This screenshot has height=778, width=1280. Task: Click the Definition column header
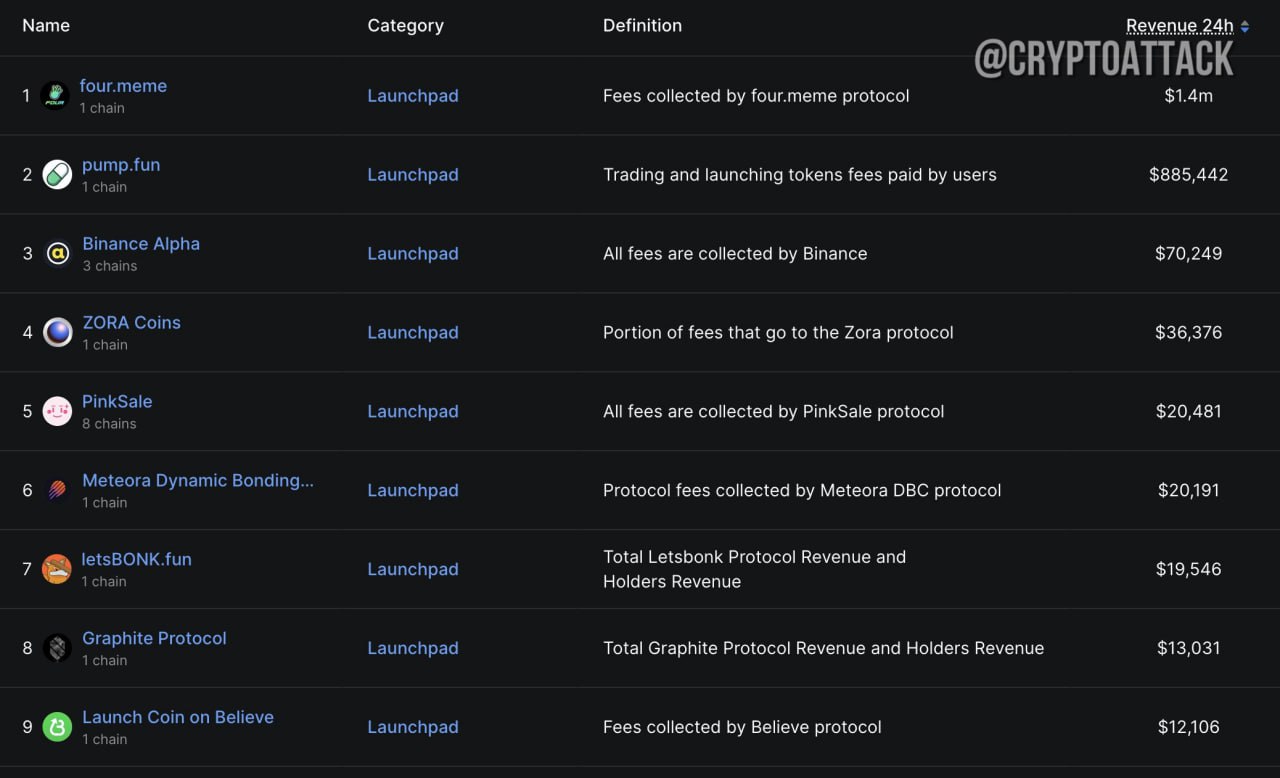tap(642, 26)
